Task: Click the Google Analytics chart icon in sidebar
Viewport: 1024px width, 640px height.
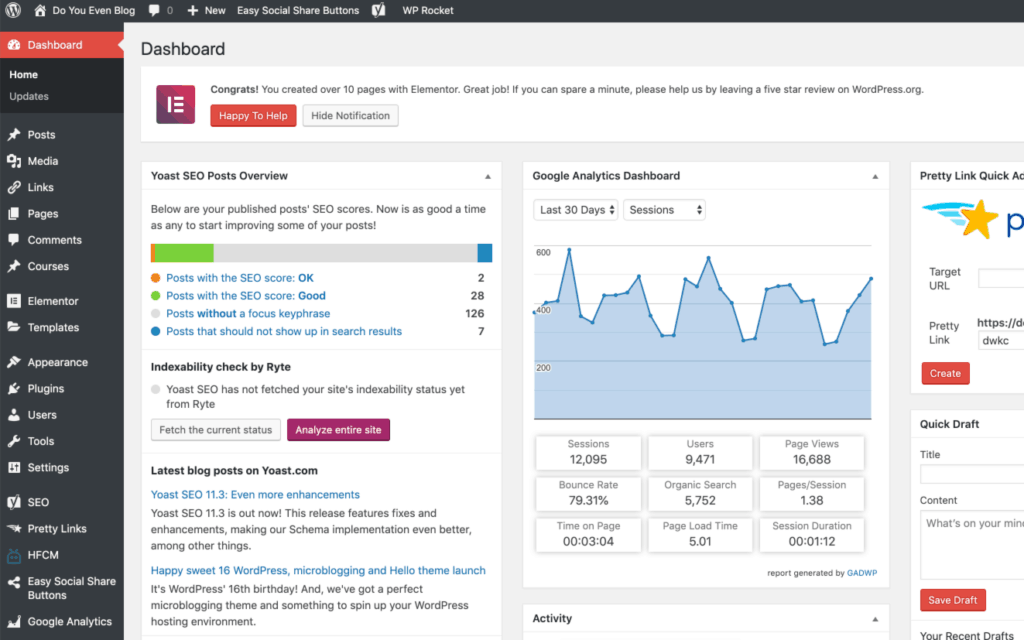Action: point(14,622)
